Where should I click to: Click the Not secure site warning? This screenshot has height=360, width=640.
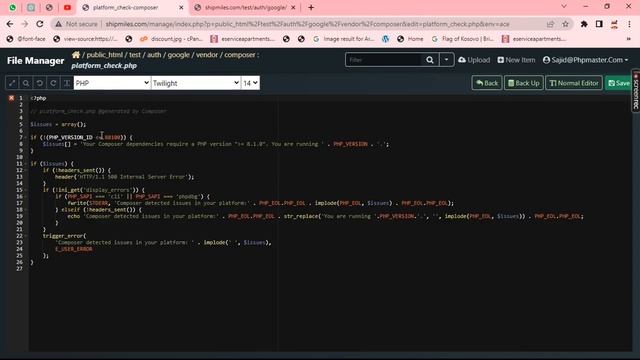coord(76,24)
